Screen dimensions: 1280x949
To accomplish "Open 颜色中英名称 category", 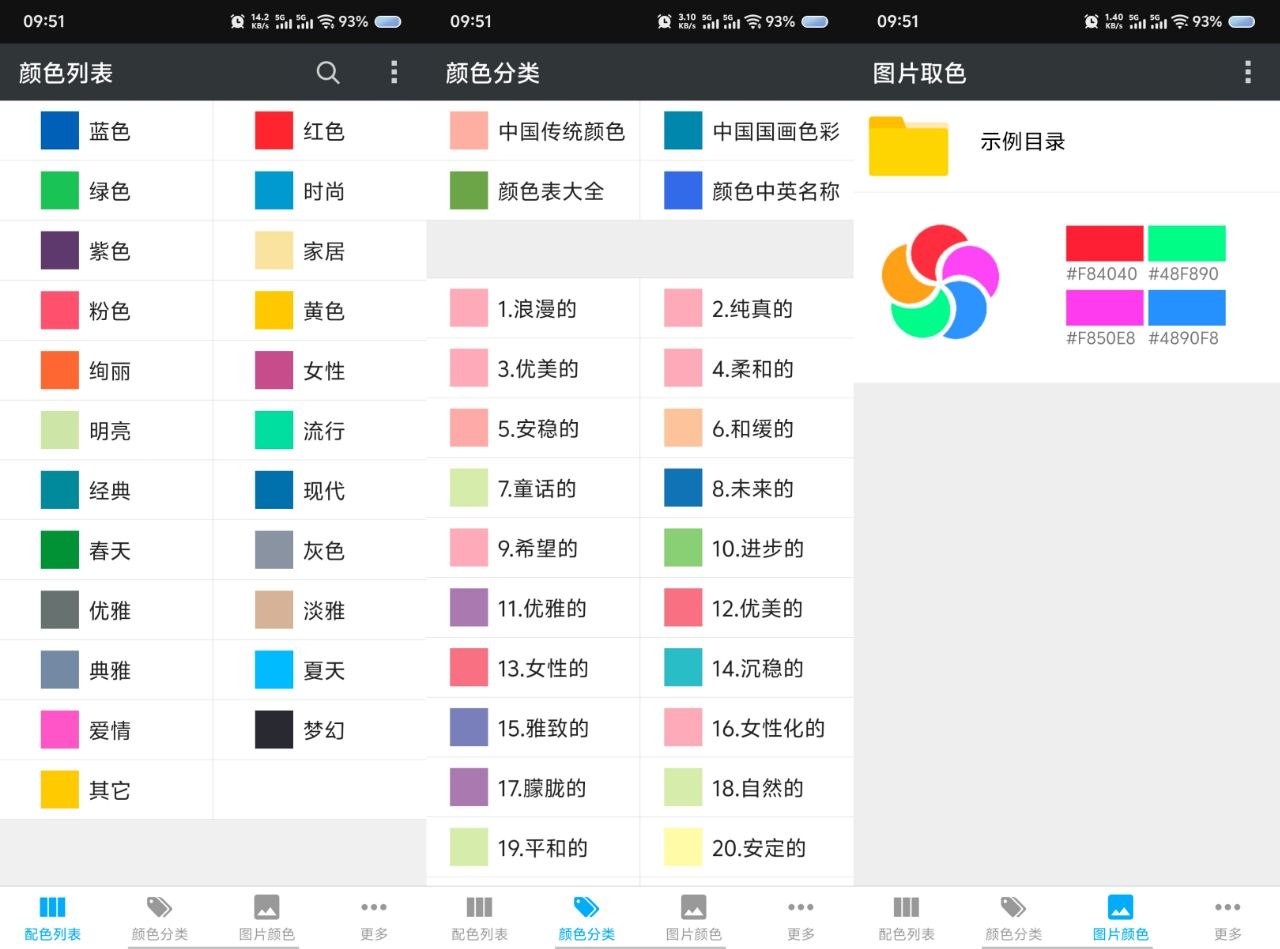I will [752, 191].
